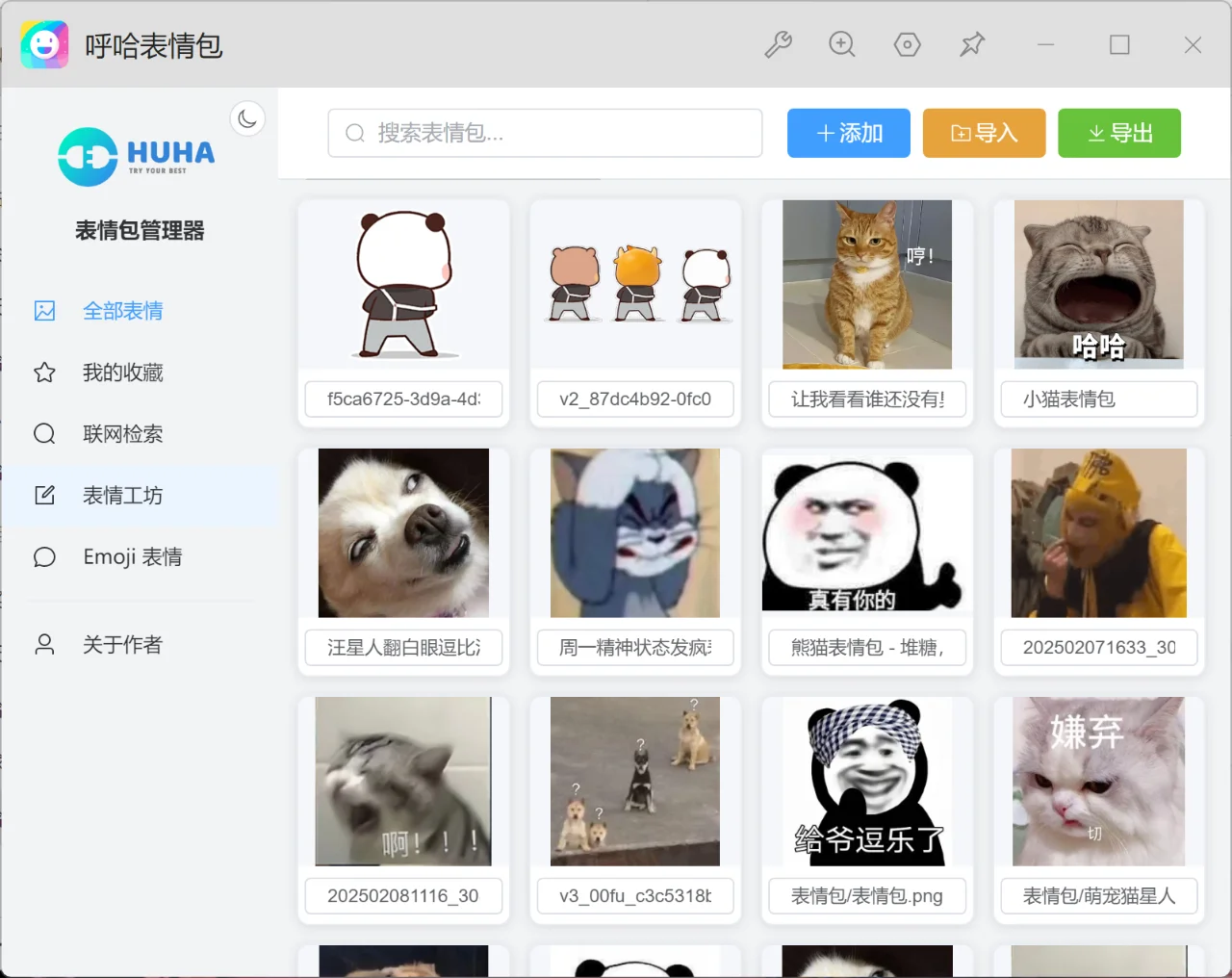Open 我的收藏 from the sidebar
This screenshot has height=978, width=1232.
pos(123,373)
